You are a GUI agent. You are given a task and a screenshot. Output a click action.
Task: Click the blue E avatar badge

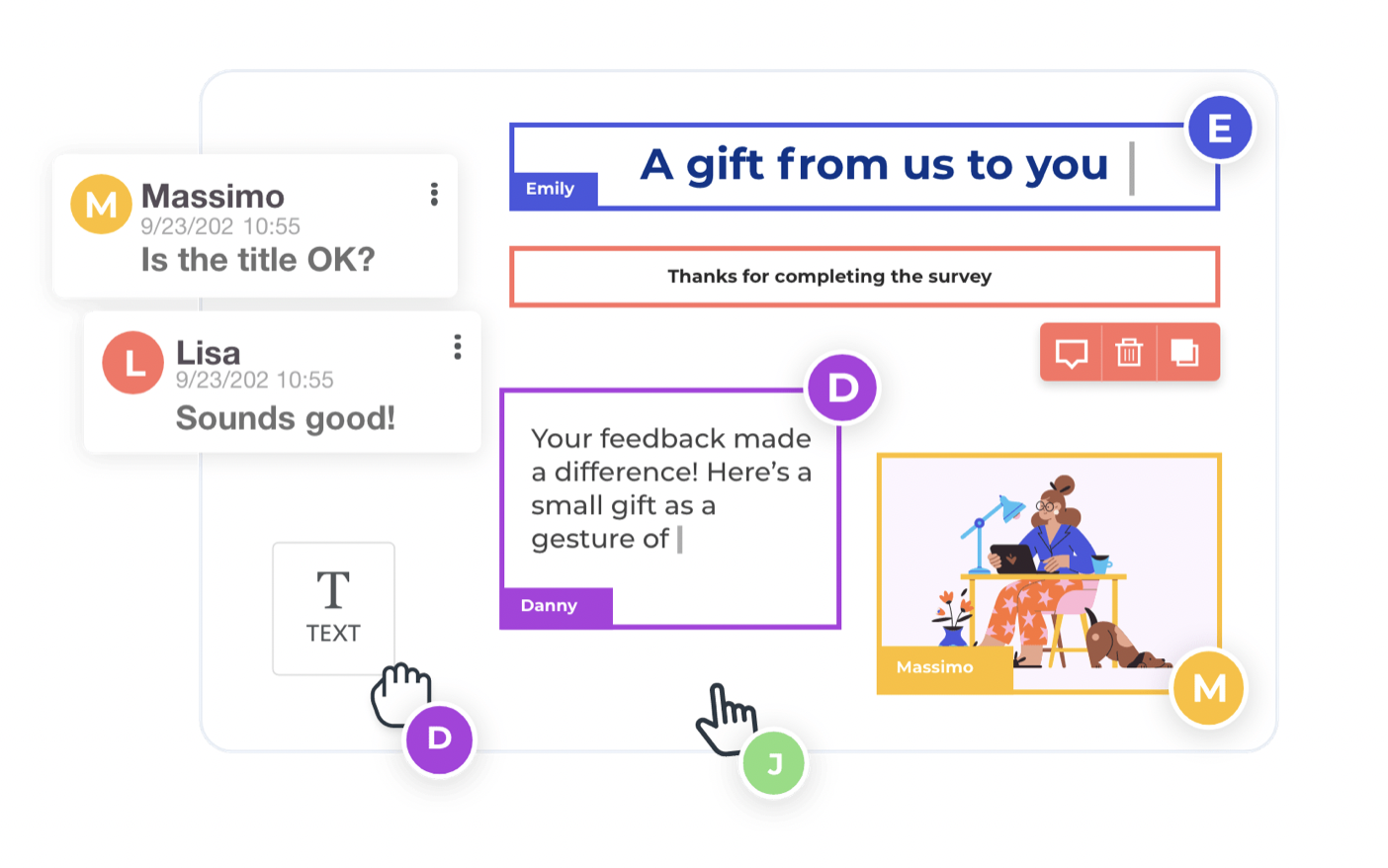click(1220, 128)
